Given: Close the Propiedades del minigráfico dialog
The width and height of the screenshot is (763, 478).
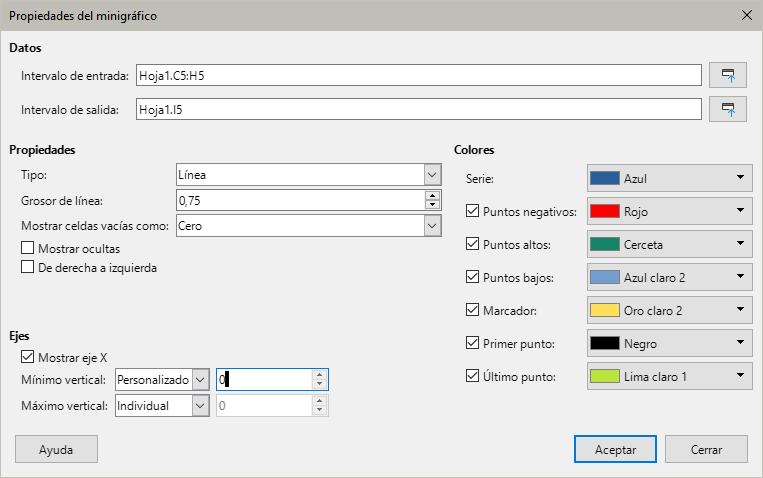Looking at the screenshot, I should 745,16.
